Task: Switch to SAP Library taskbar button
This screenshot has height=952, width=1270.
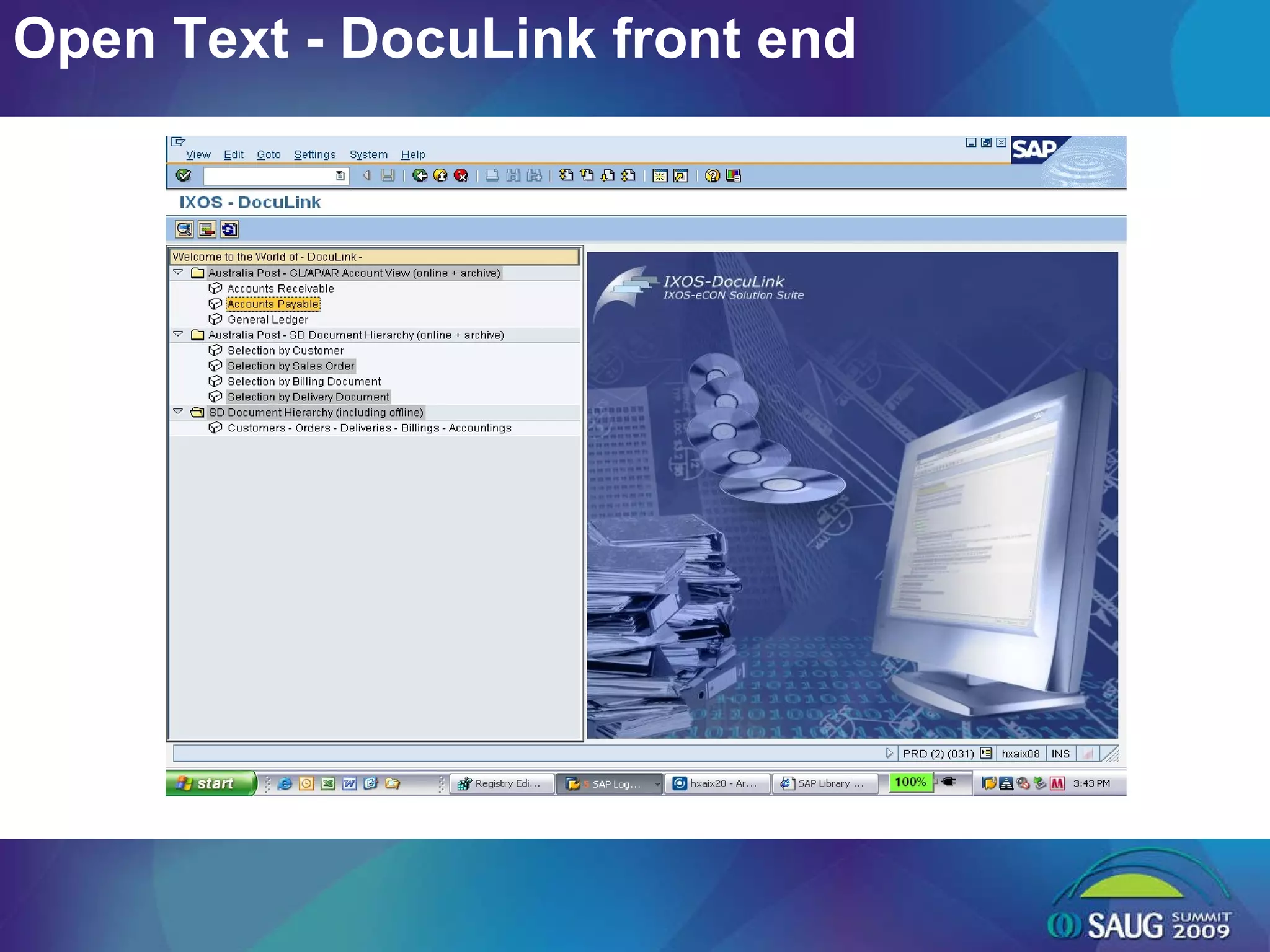Action: point(825,784)
